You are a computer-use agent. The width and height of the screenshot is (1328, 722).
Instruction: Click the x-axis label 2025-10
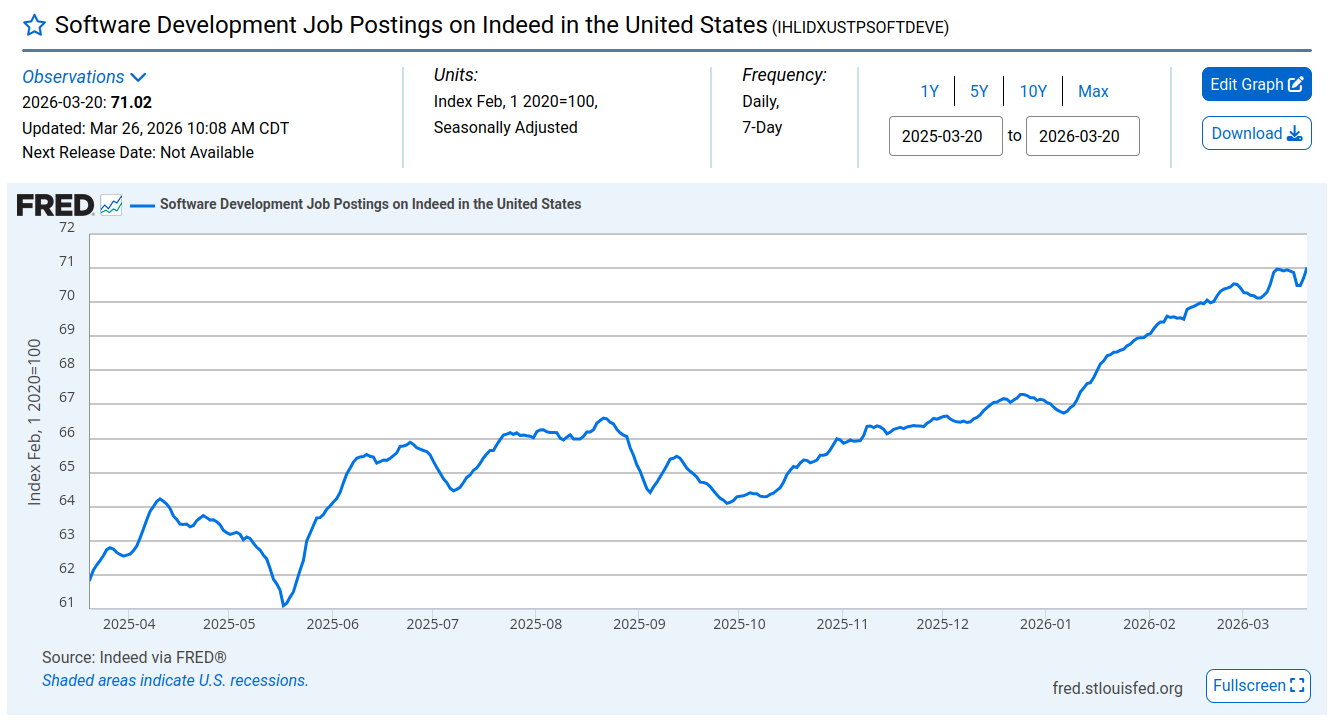[739, 624]
